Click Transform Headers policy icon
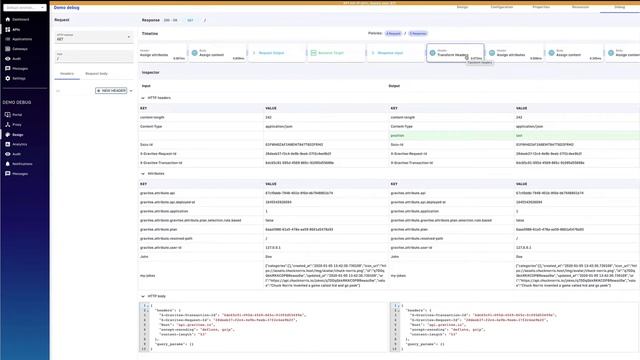Viewport: 640px width, 360px height. click(x=433, y=53)
